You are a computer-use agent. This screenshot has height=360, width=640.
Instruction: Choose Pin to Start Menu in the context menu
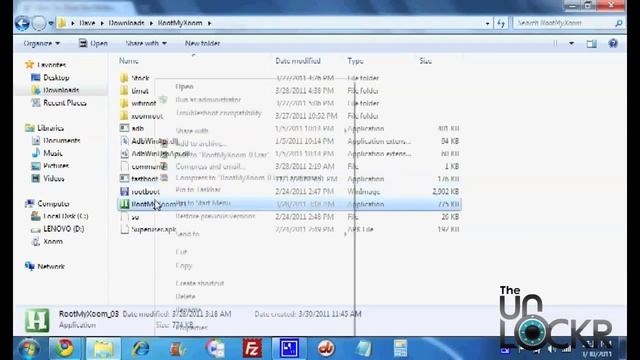203,203
